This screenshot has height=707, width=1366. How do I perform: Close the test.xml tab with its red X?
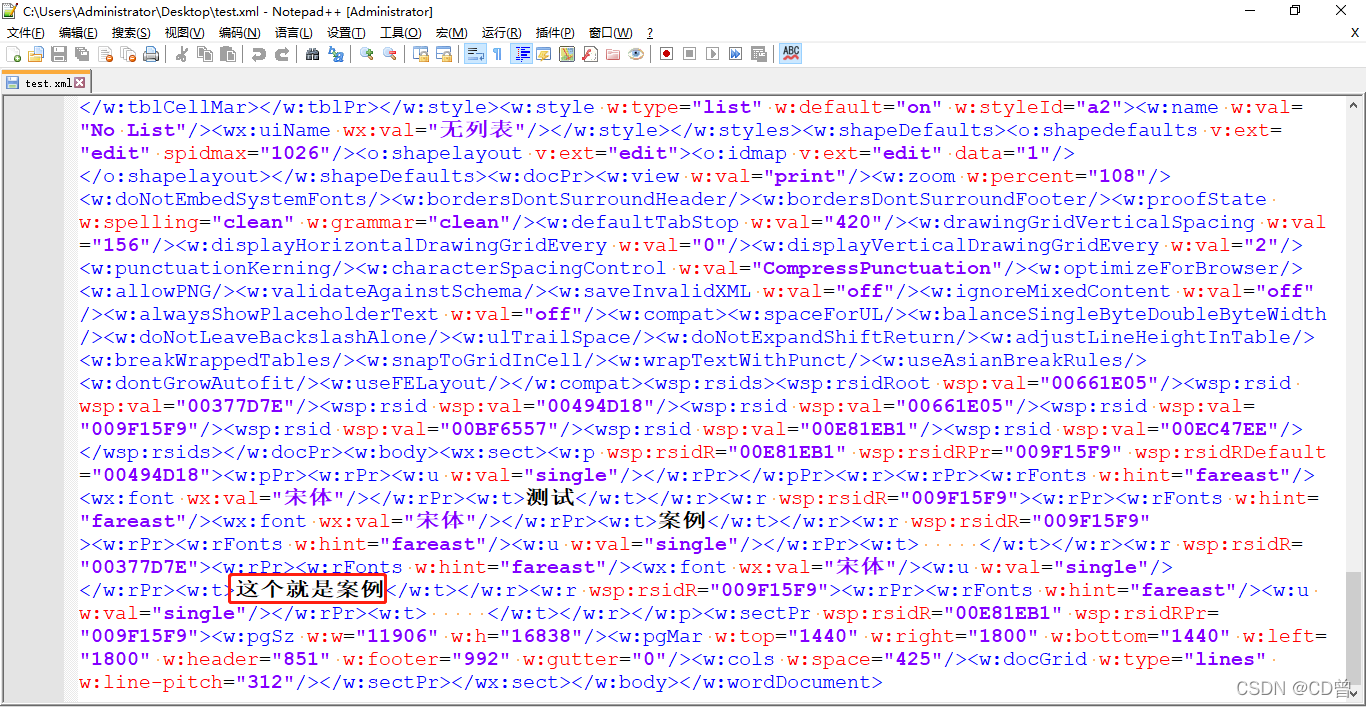[x=80, y=83]
